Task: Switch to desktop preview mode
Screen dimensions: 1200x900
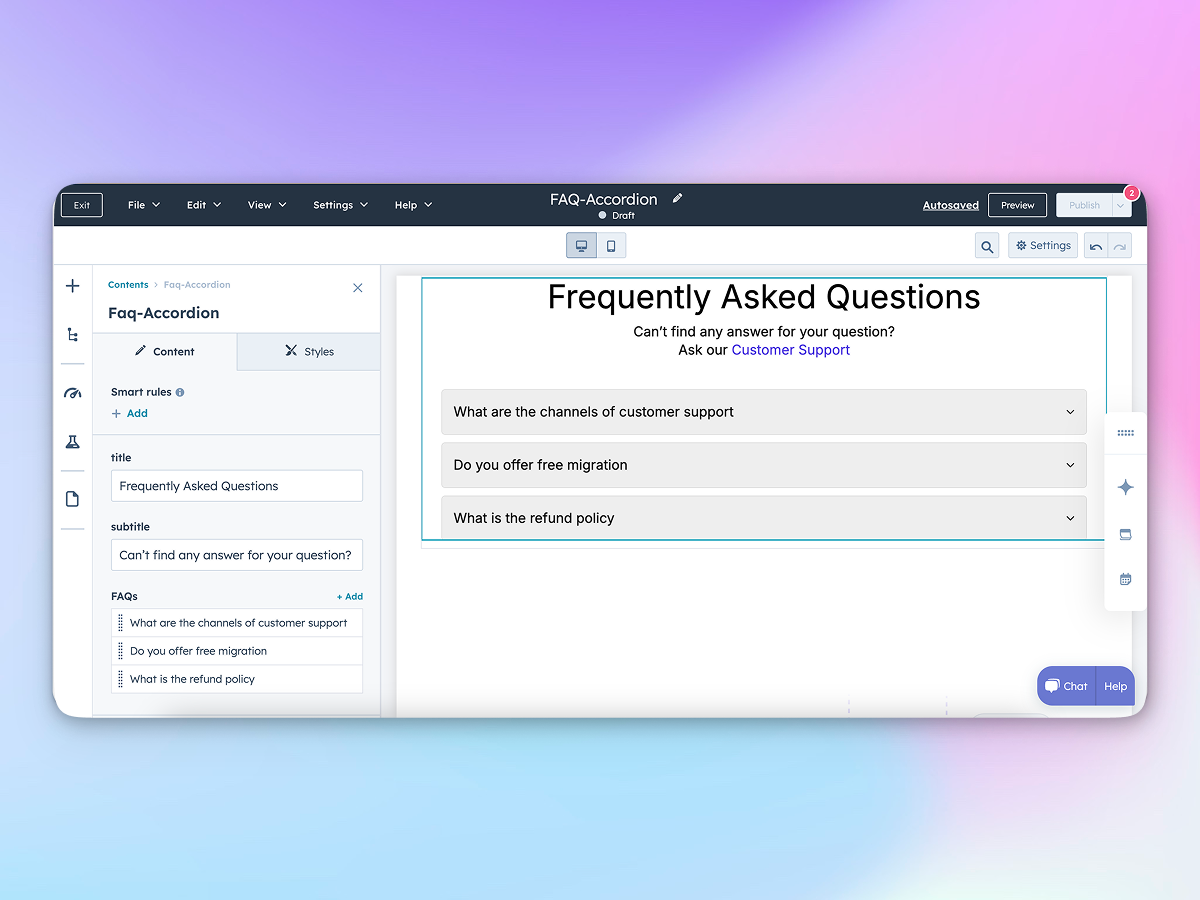Action: click(581, 245)
